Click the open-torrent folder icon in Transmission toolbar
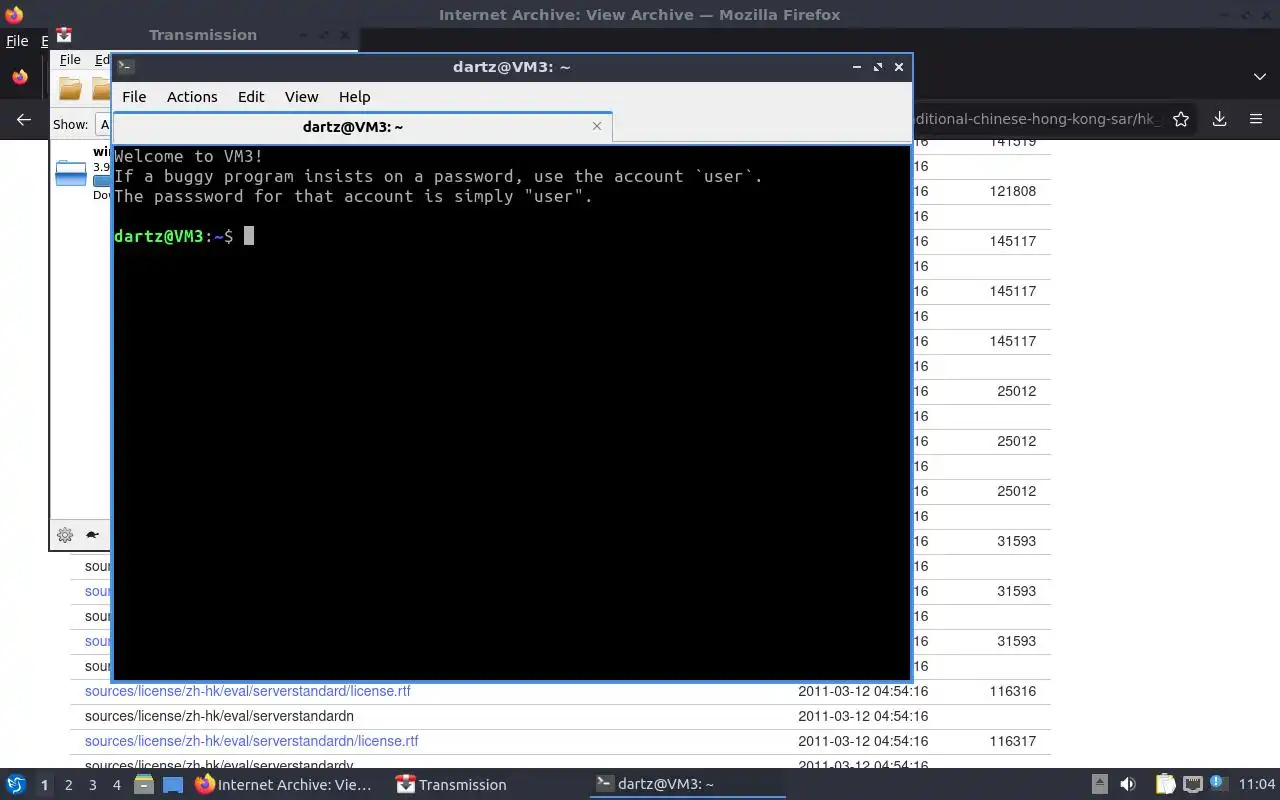Viewport: 1280px width, 800px height. [70, 89]
